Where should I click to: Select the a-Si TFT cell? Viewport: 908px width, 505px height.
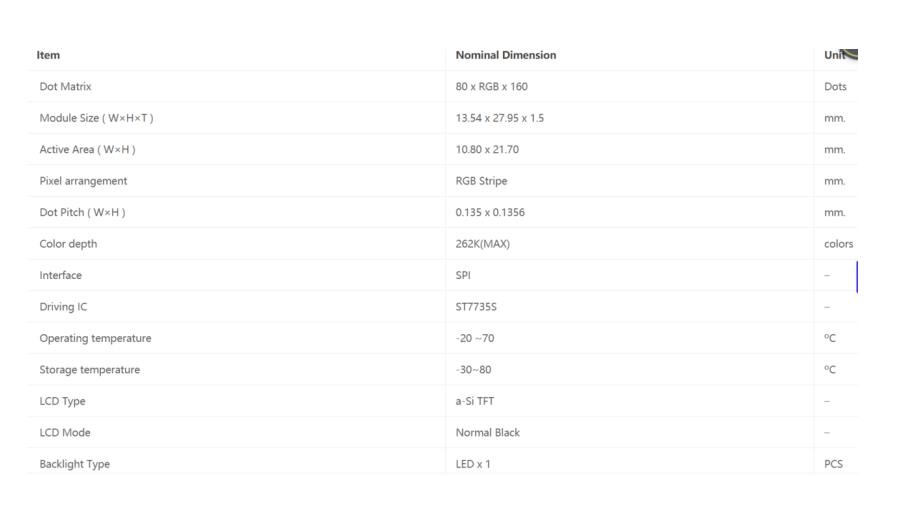coord(475,401)
